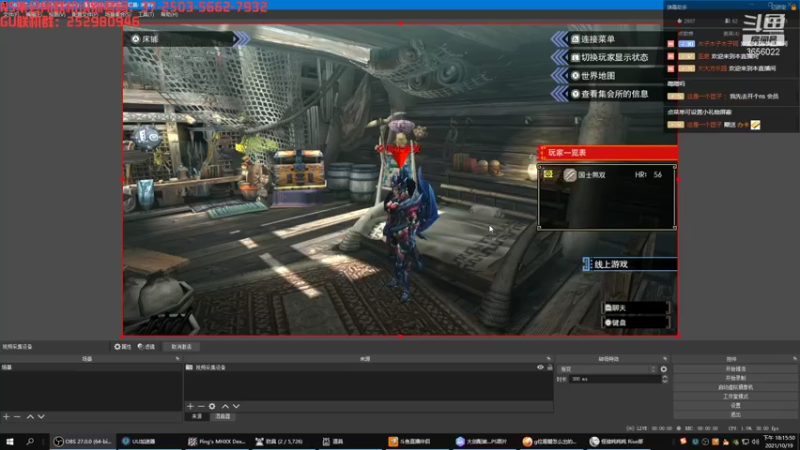Pop out the Sources dock panel icon

[x=549, y=359]
